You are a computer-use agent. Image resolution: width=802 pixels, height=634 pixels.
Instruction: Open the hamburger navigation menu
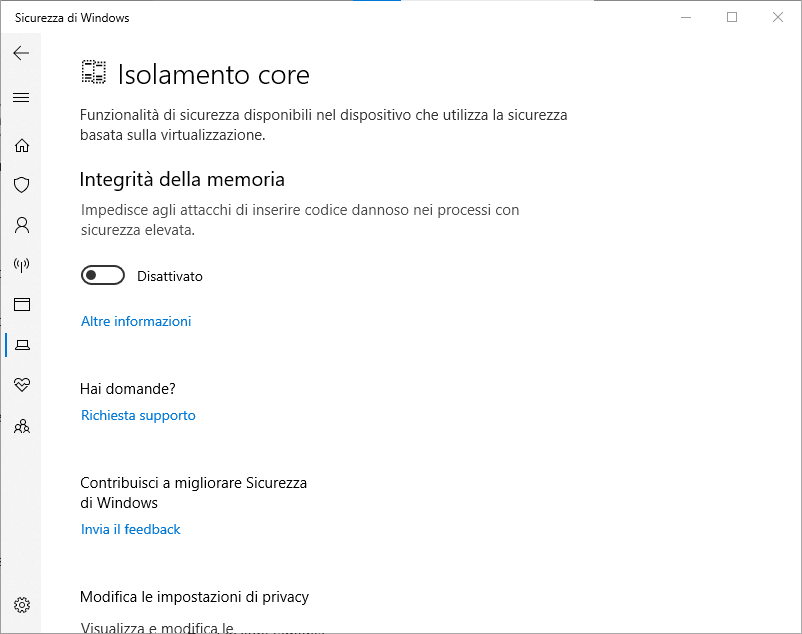(21, 97)
